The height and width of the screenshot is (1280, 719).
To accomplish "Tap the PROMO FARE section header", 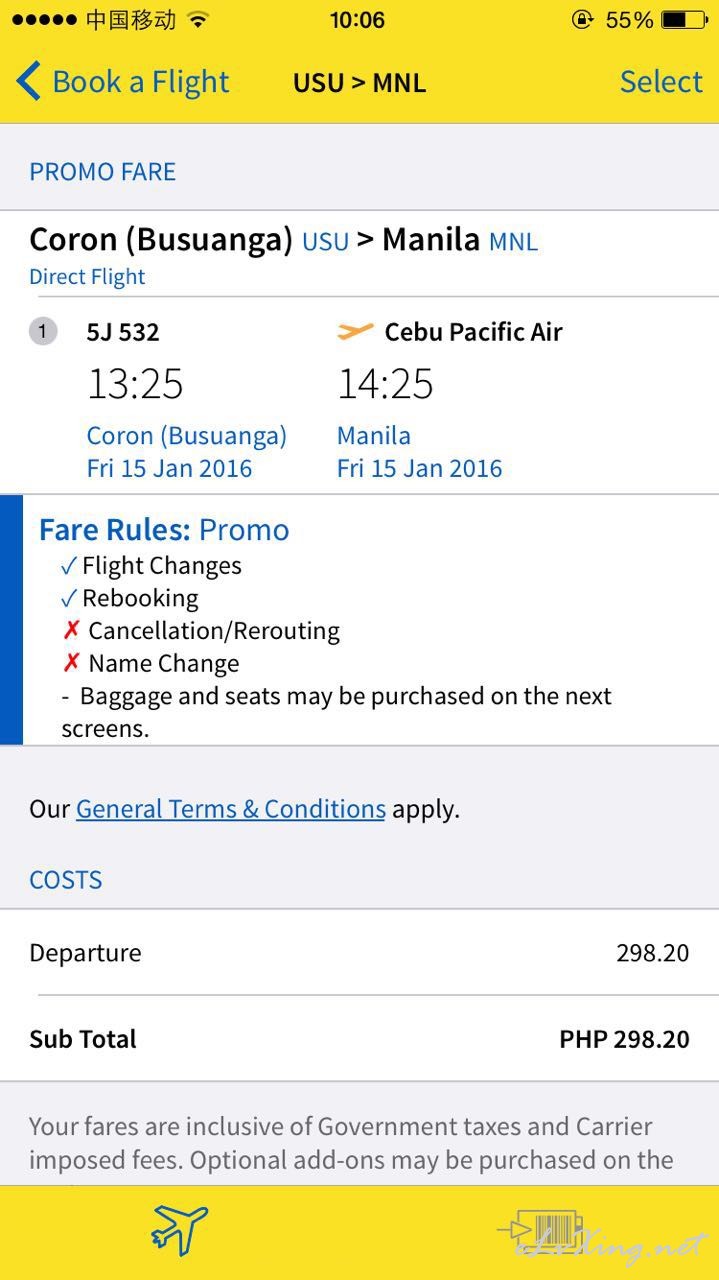I will pos(102,172).
